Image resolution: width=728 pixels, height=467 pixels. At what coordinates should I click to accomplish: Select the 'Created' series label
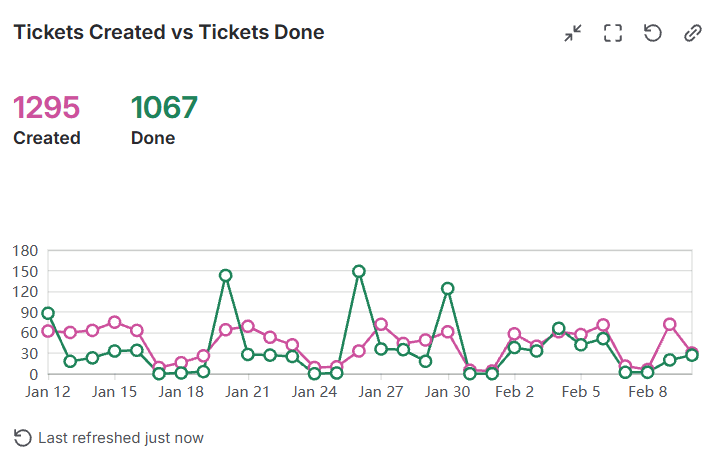click(x=46, y=138)
